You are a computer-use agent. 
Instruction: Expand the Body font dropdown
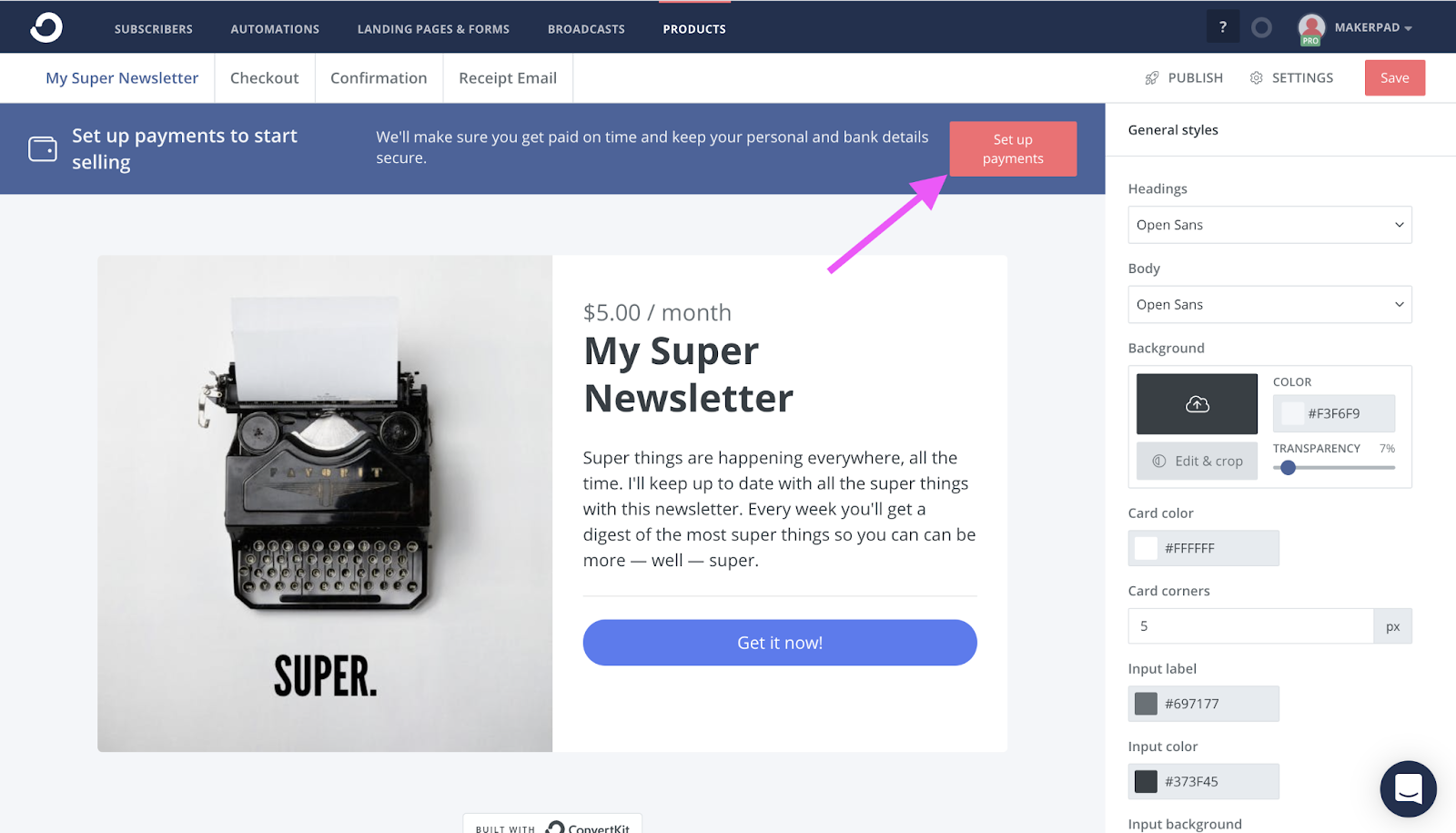(x=1269, y=305)
